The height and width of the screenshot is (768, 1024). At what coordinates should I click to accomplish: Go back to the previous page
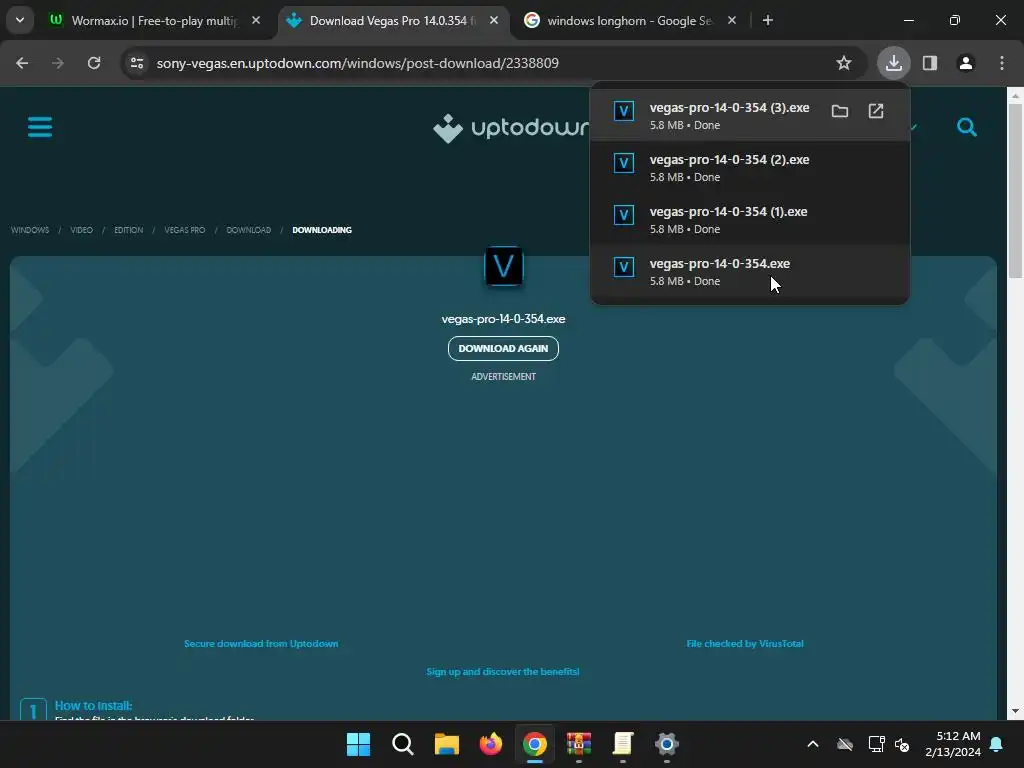[x=22, y=63]
